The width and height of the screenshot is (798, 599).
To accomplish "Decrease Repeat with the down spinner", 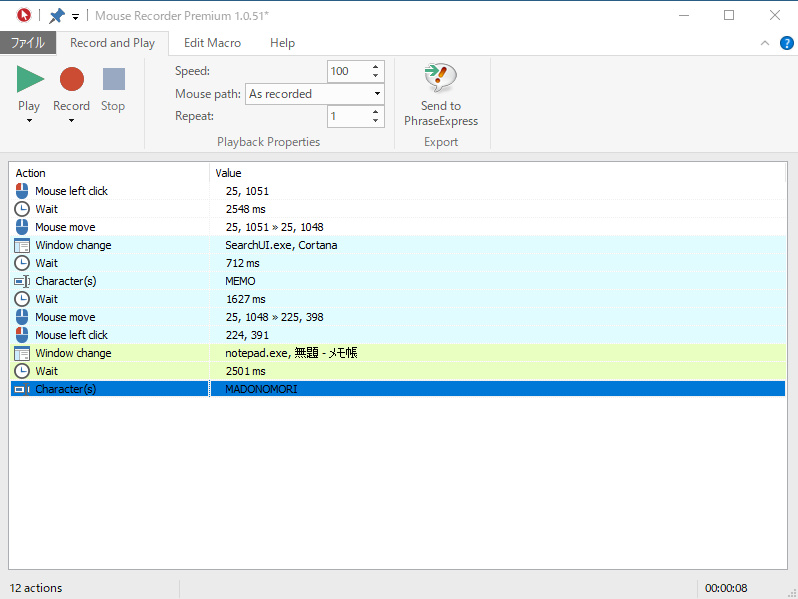I will pyautogui.click(x=375, y=121).
